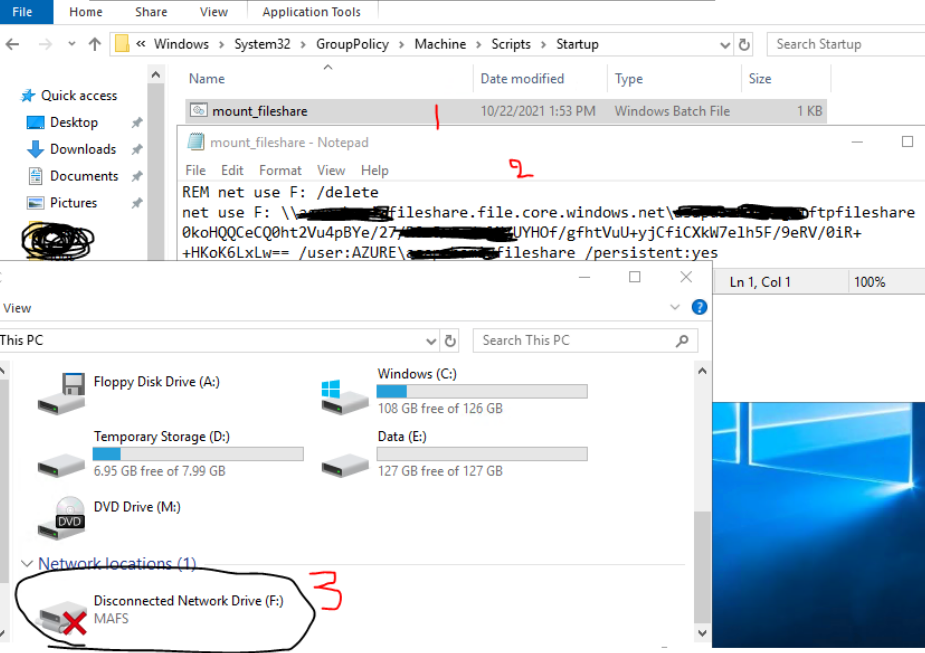Image resolution: width=925 pixels, height=653 pixels.
Task: Click the mount_fileshare batch file icon
Action: click(199, 110)
